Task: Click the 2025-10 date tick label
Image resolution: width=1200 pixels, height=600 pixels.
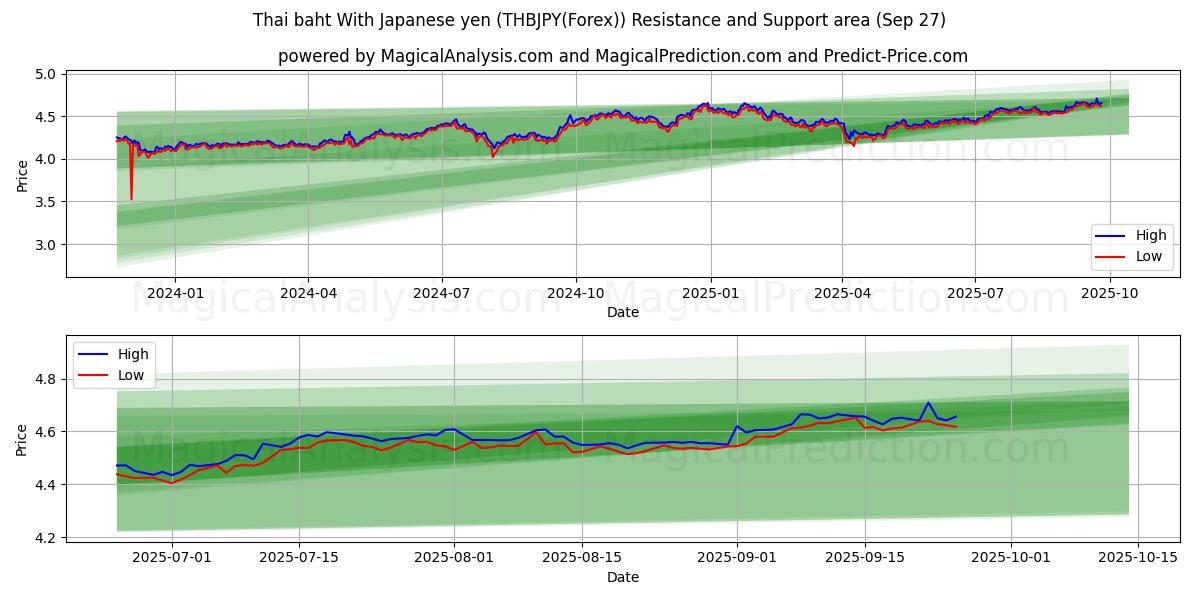Action: click(x=1109, y=293)
